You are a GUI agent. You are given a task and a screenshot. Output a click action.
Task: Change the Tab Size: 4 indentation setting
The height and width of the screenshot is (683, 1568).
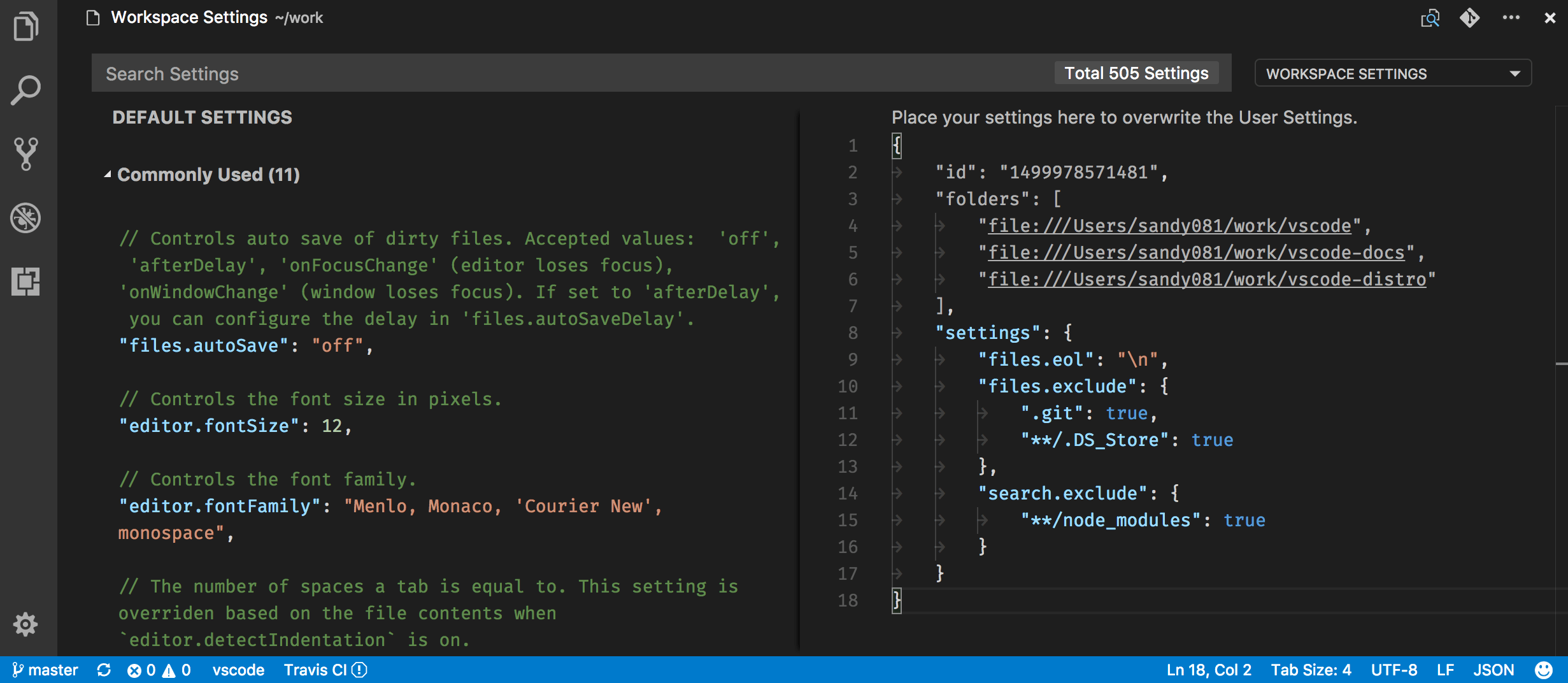1311,670
